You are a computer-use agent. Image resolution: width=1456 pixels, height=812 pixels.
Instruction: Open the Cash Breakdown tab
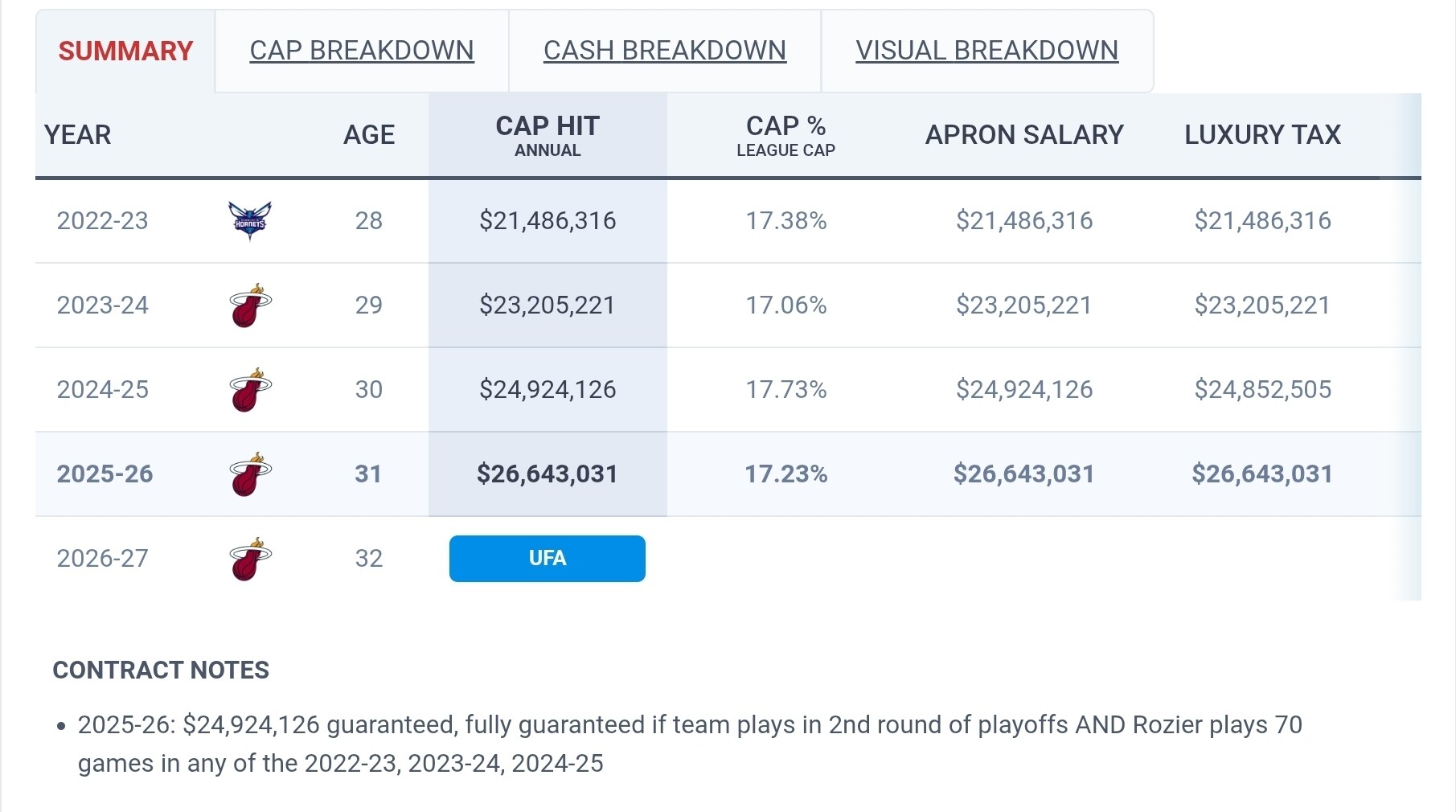[665, 51]
